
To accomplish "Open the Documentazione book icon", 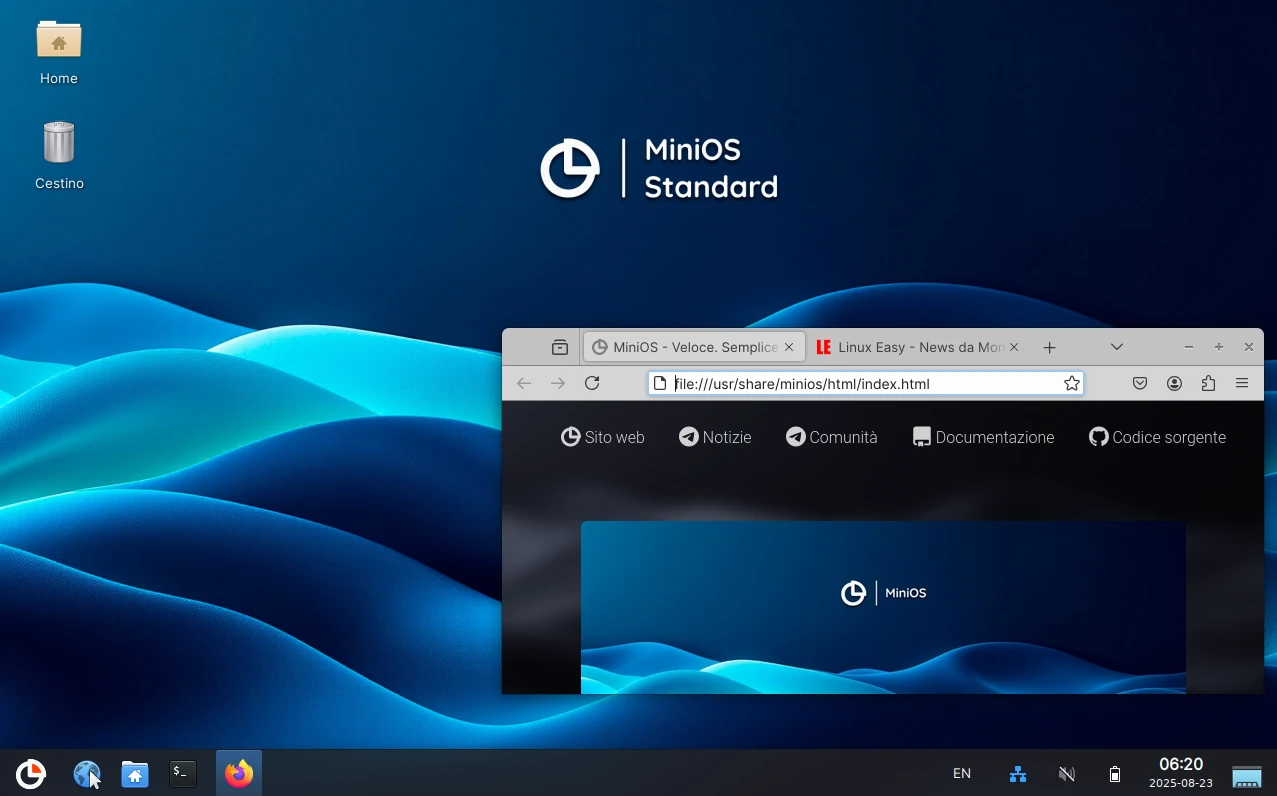I will 920,436.
